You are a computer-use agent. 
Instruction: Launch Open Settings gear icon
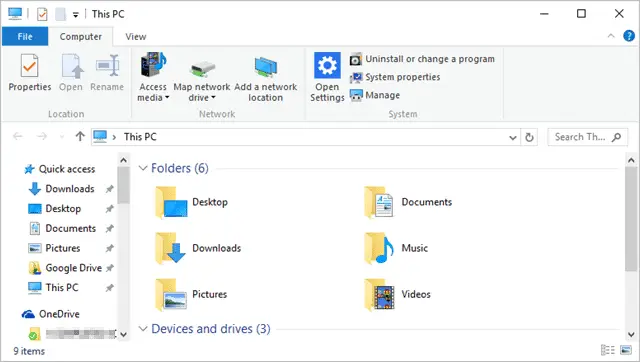click(x=327, y=65)
